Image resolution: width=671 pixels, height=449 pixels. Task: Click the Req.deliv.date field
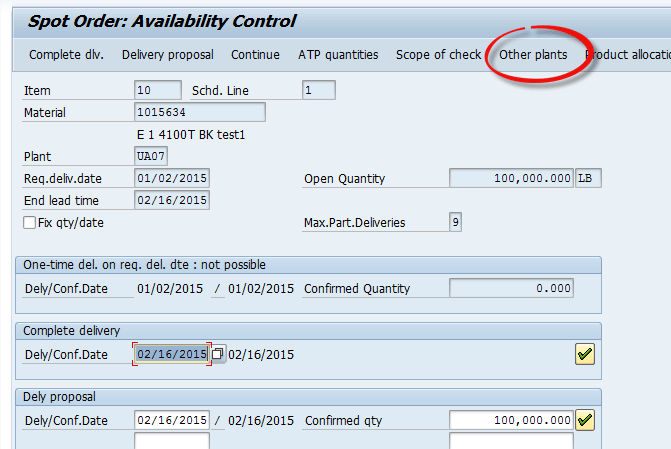[171, 179]
